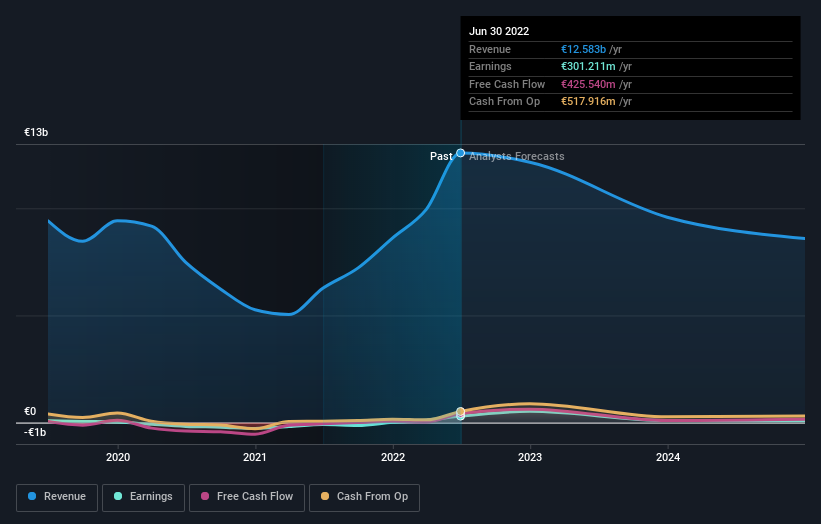Click the €425.540m free cash flow value

pos(588,84)
